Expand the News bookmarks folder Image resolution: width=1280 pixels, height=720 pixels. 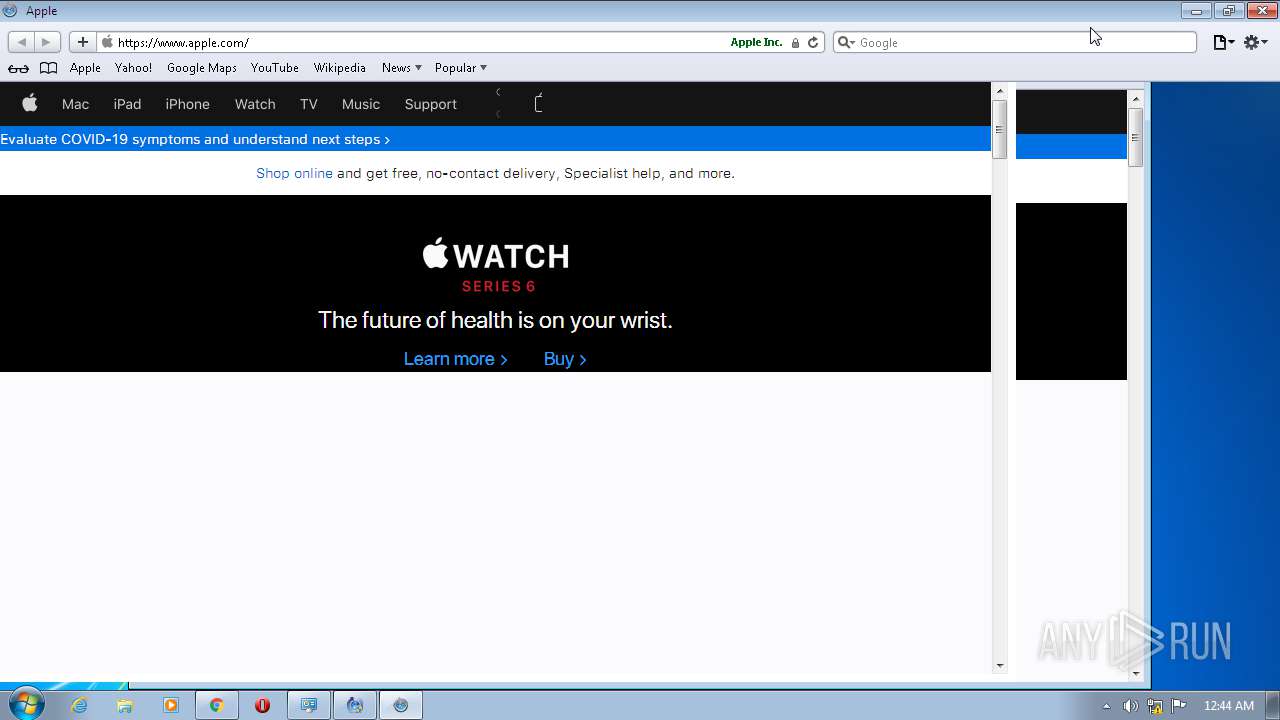(x=401, y=68)
